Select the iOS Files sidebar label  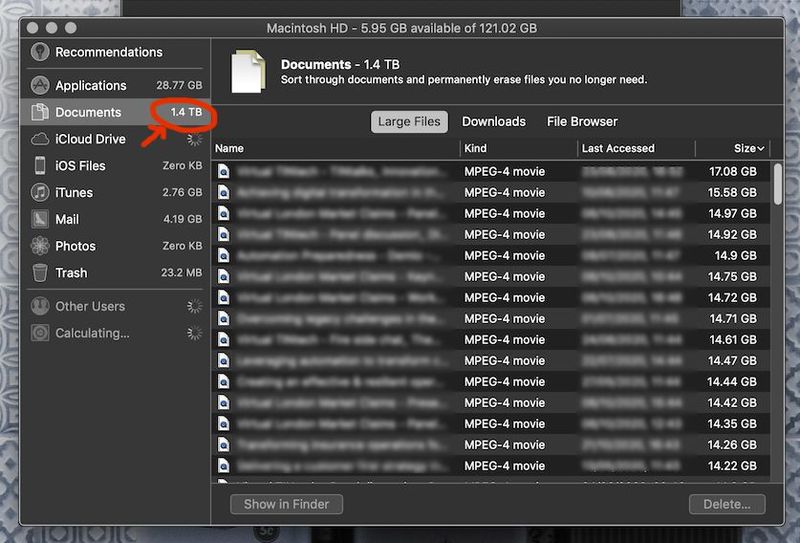pyautogui.click(x=80, y=165)
